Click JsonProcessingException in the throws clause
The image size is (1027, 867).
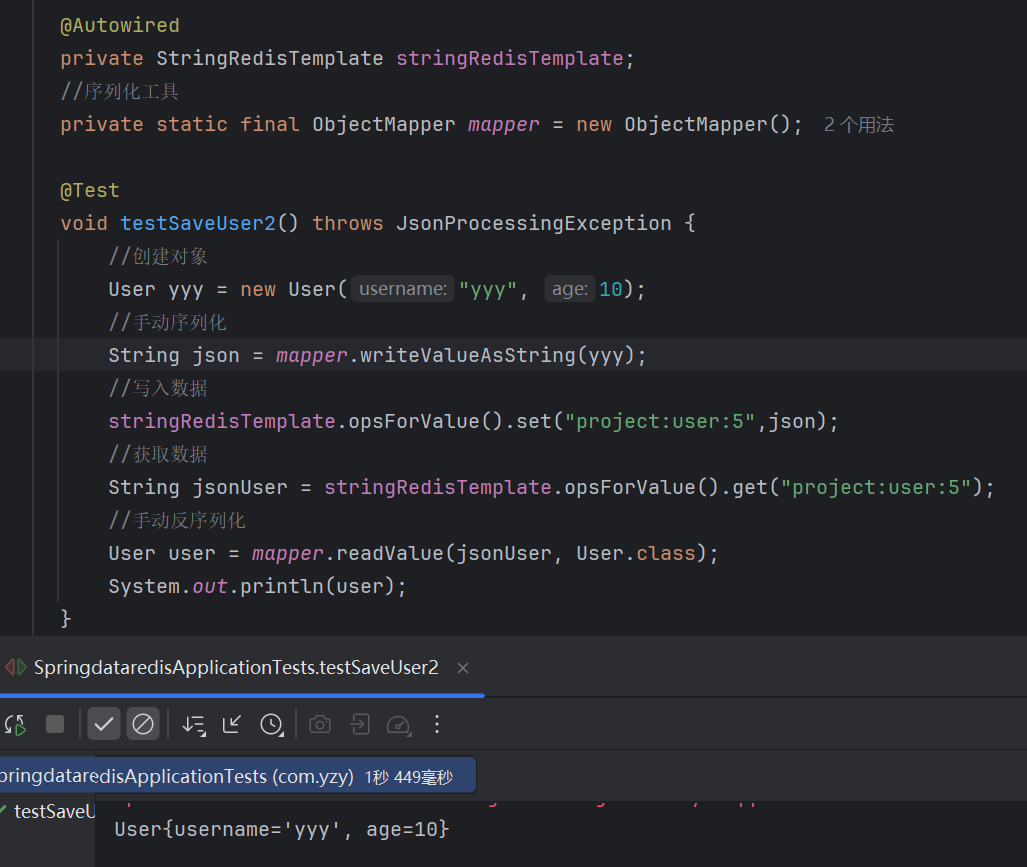(534, 223)
